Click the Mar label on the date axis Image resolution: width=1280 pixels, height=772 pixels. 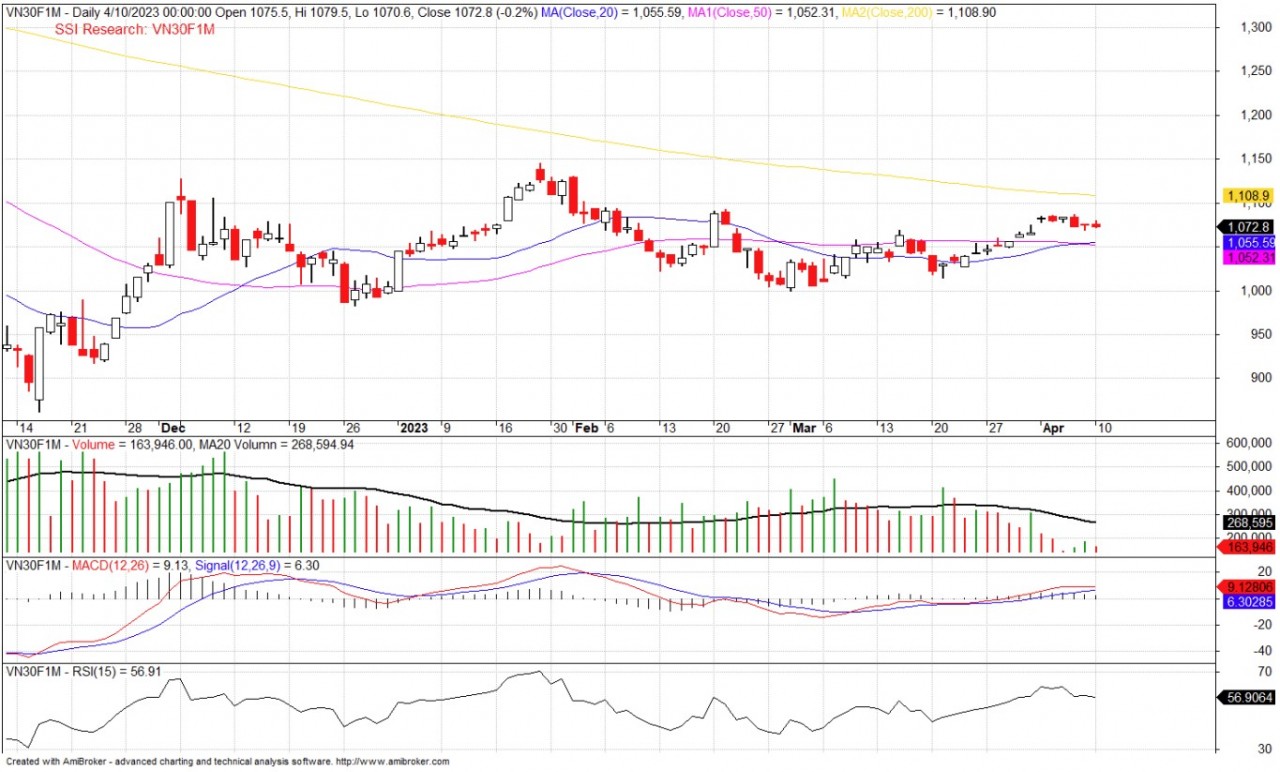(804, 427)
